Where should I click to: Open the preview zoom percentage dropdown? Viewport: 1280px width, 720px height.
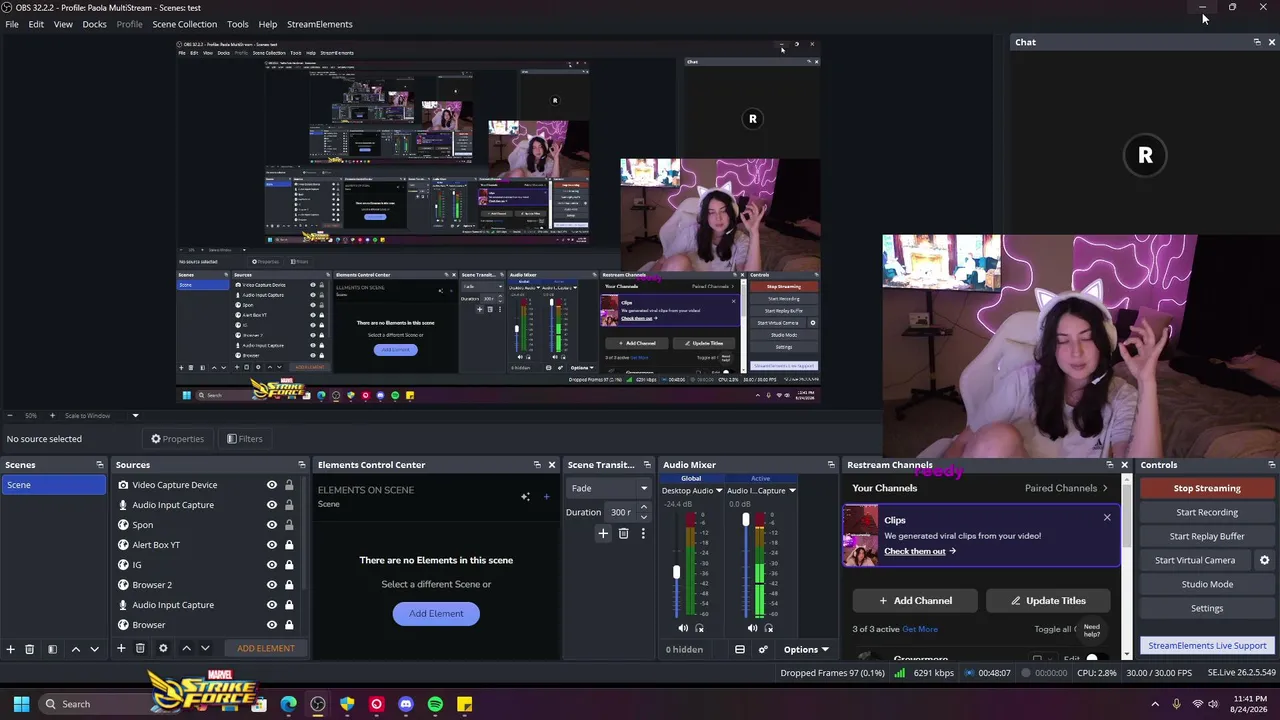point(135,416)
